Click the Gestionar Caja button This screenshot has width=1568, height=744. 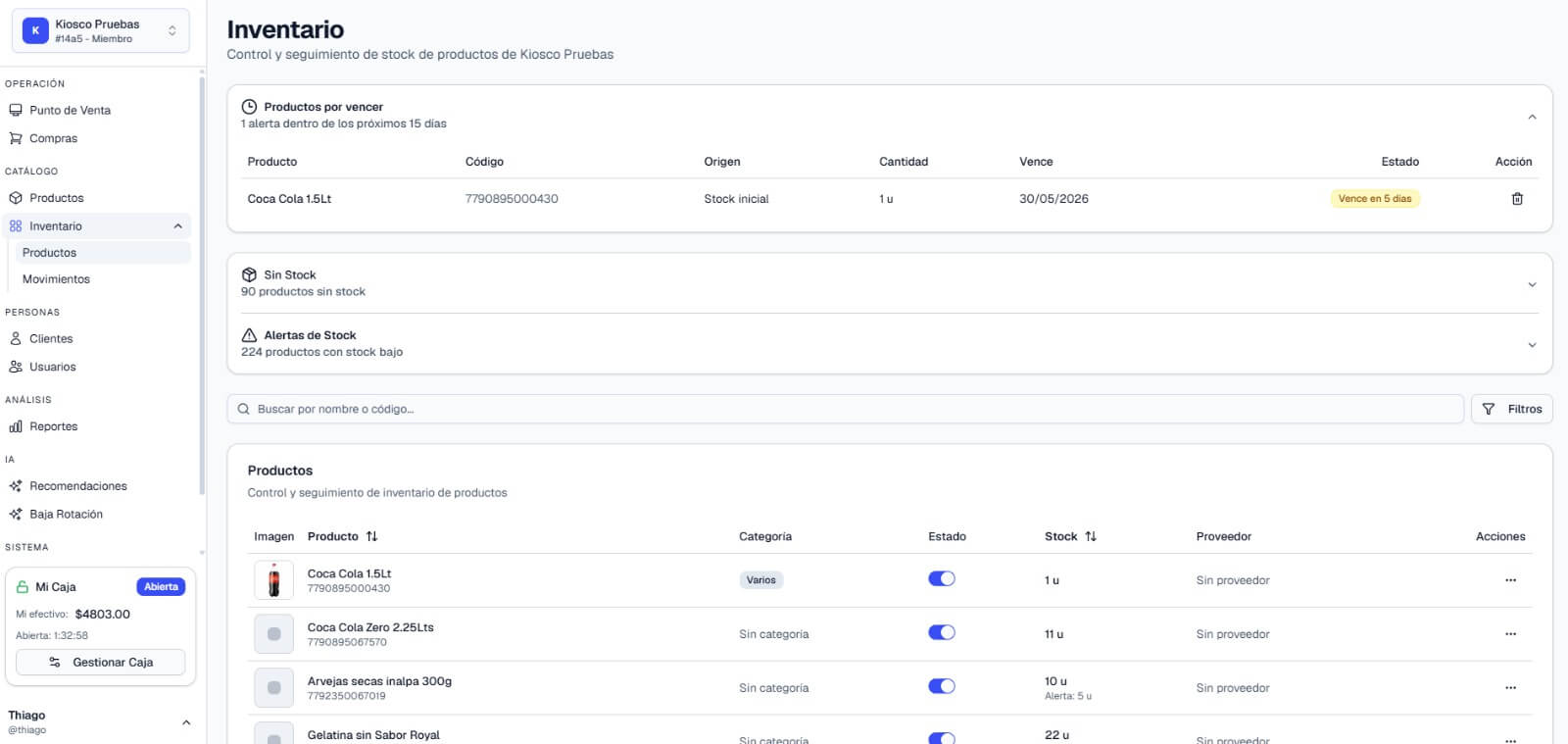100,663
